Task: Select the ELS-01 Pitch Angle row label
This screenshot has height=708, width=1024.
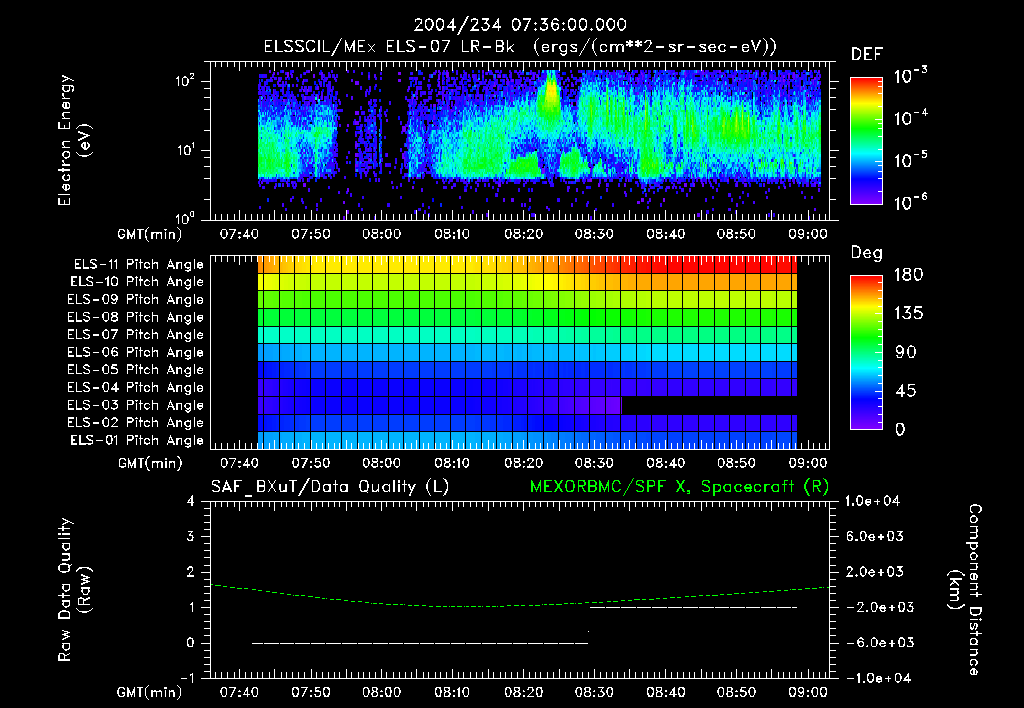Action: [x=137, y=440]
